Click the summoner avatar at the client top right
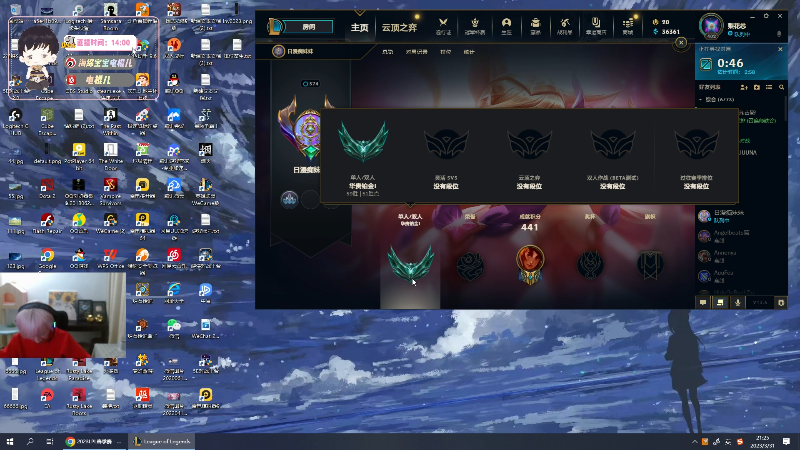This screenshot has width=800, height=450. click(x=711, y=25)
